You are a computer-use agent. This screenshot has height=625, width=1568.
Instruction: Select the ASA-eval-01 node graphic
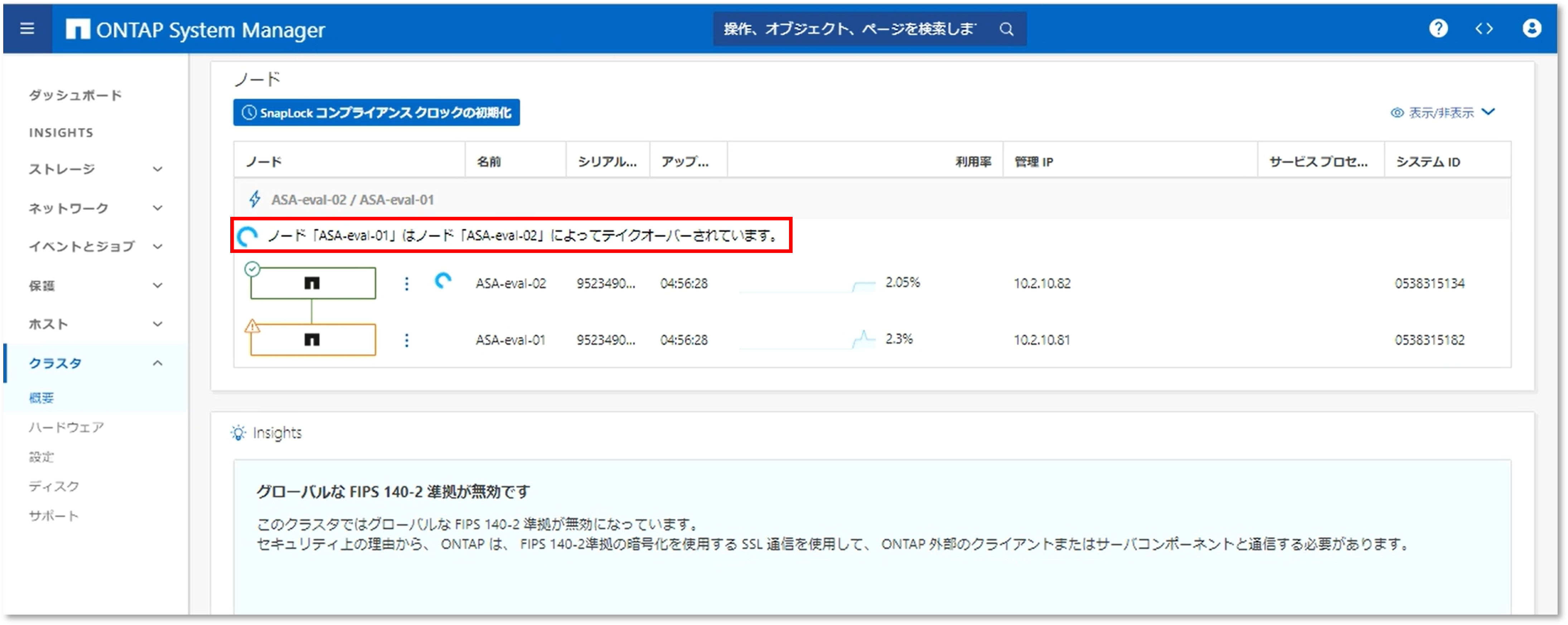[313, 340]
